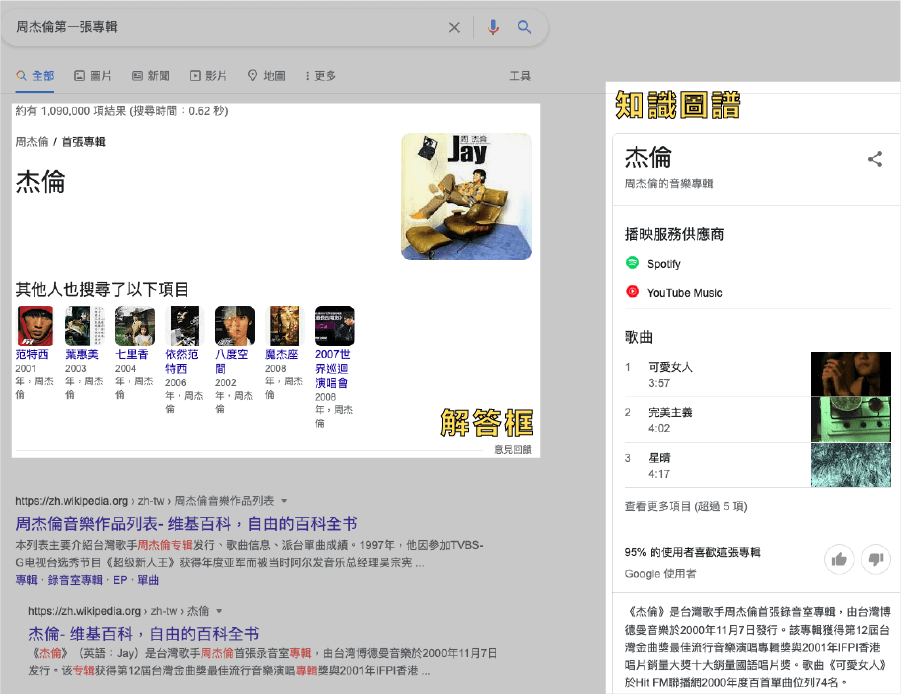Open the 八度空間 album link

[232, 361]
